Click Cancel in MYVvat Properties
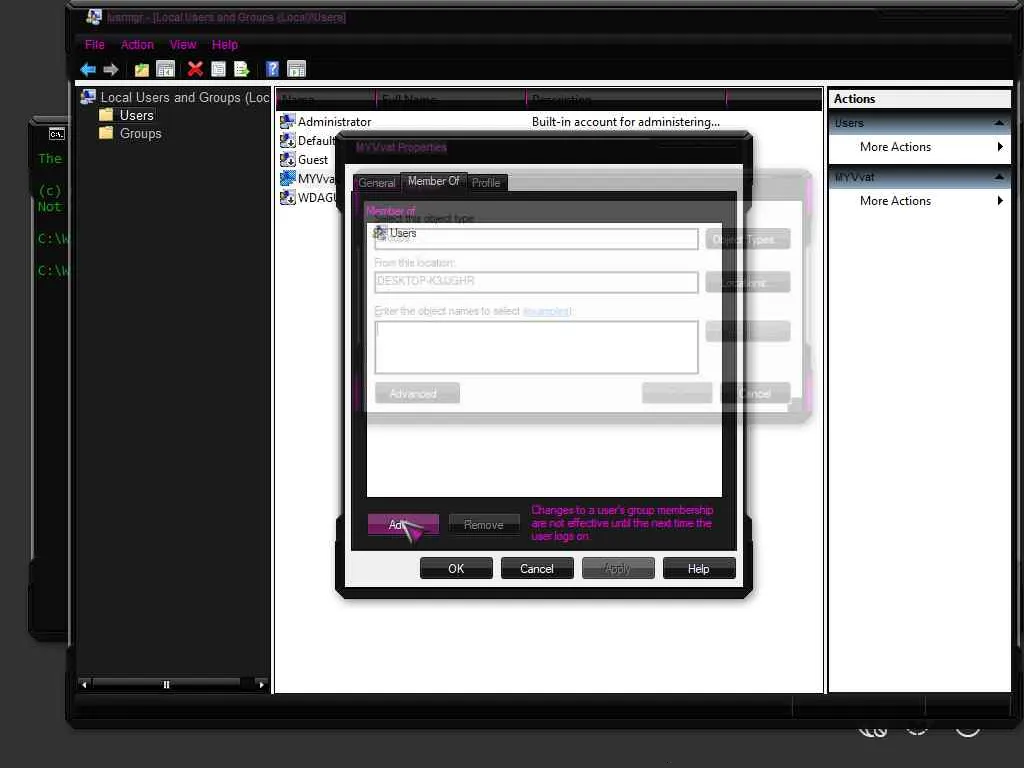Screen dimensions: 1024x768 click(537, 569)
